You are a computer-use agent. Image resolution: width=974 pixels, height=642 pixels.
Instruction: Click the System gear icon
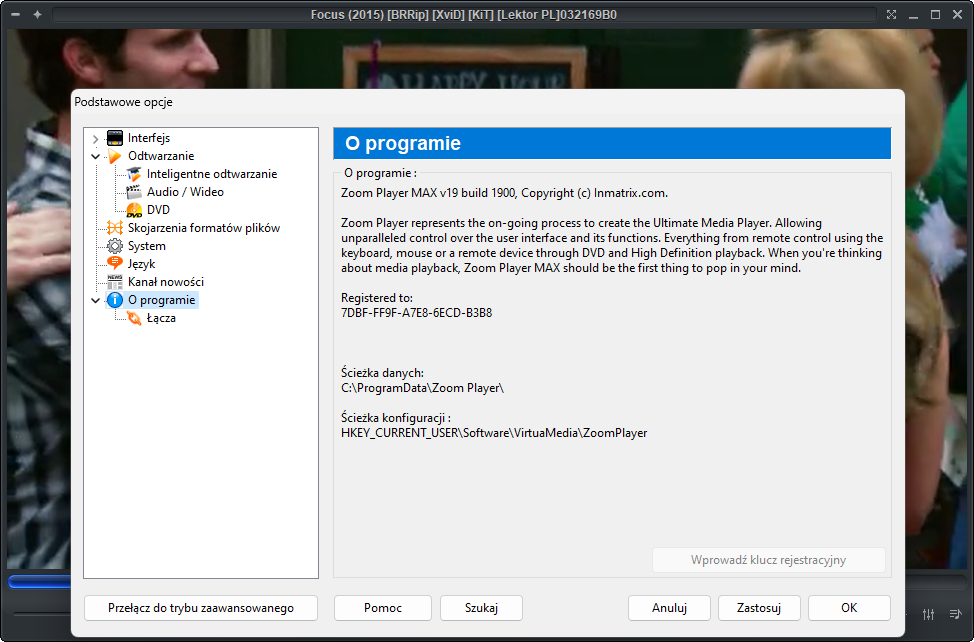pos(115,246)
